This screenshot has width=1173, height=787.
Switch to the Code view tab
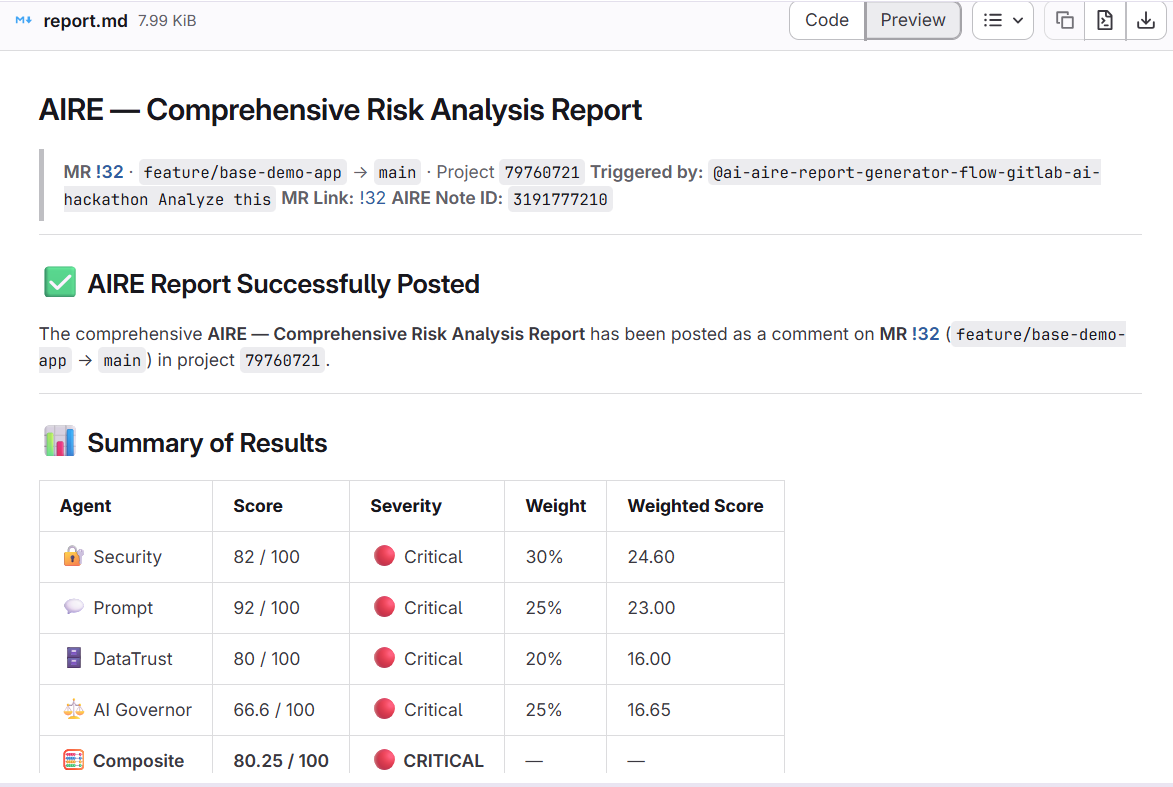pyautogui.click(x=827, y=20)
